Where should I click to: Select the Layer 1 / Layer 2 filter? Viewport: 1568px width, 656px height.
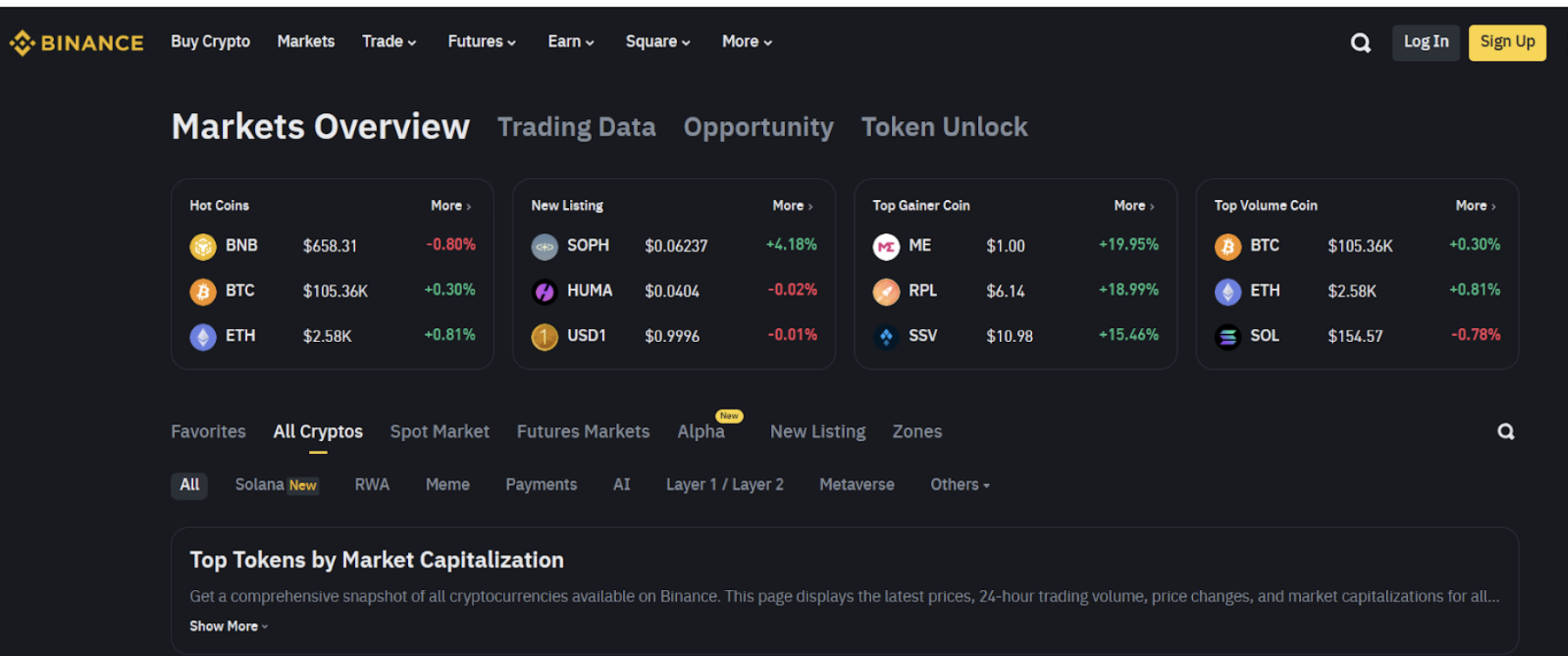coord(724,485)
